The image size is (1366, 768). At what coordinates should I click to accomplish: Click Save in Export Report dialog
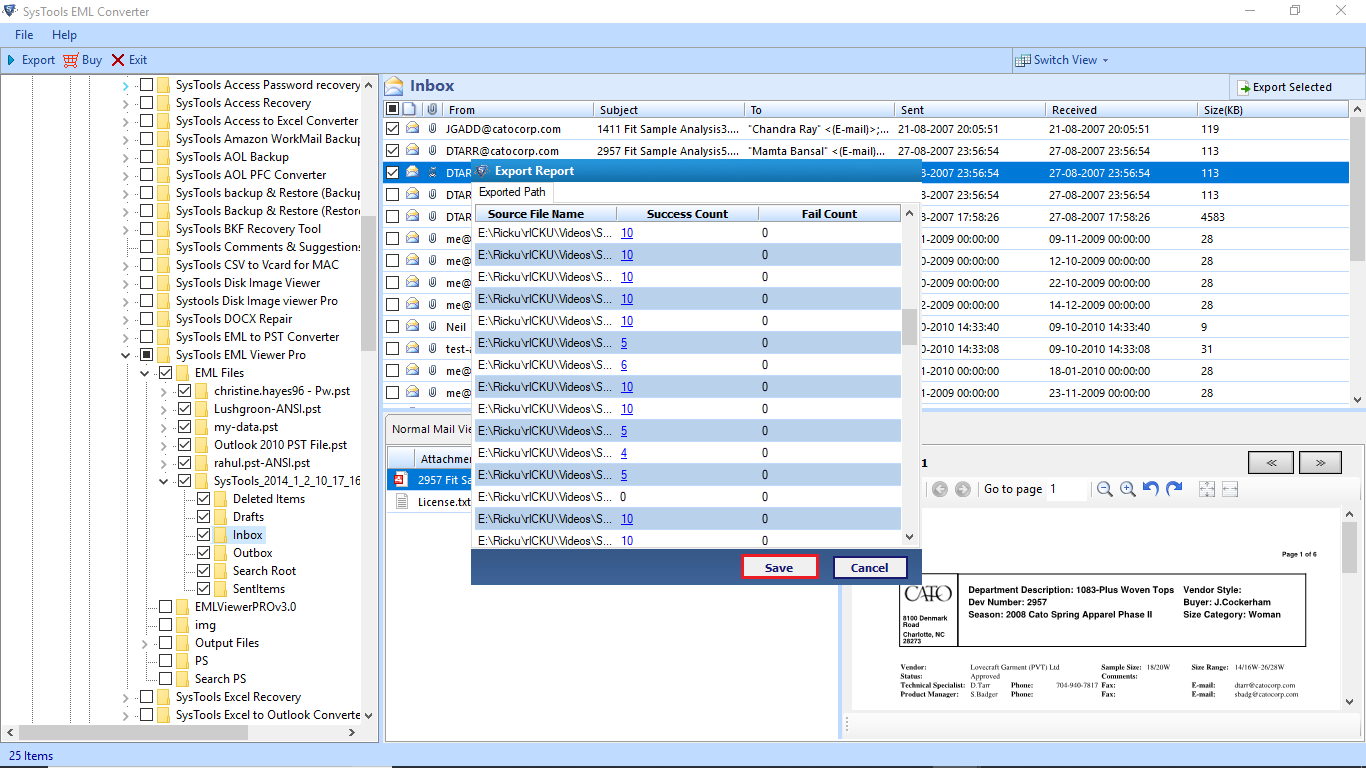(x=779, y=567)
